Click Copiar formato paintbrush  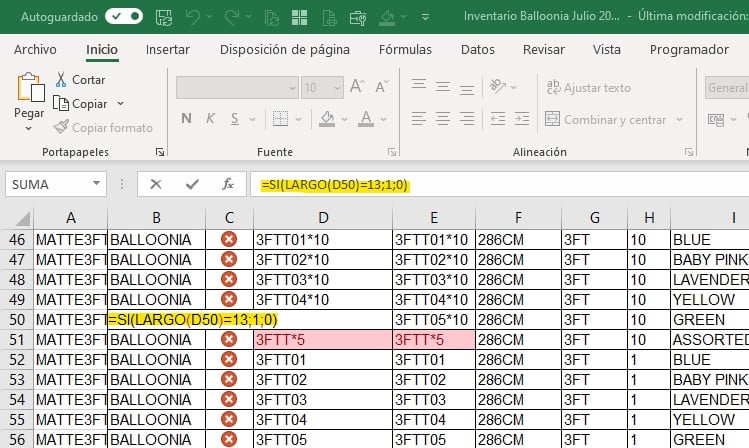(60, 127)
